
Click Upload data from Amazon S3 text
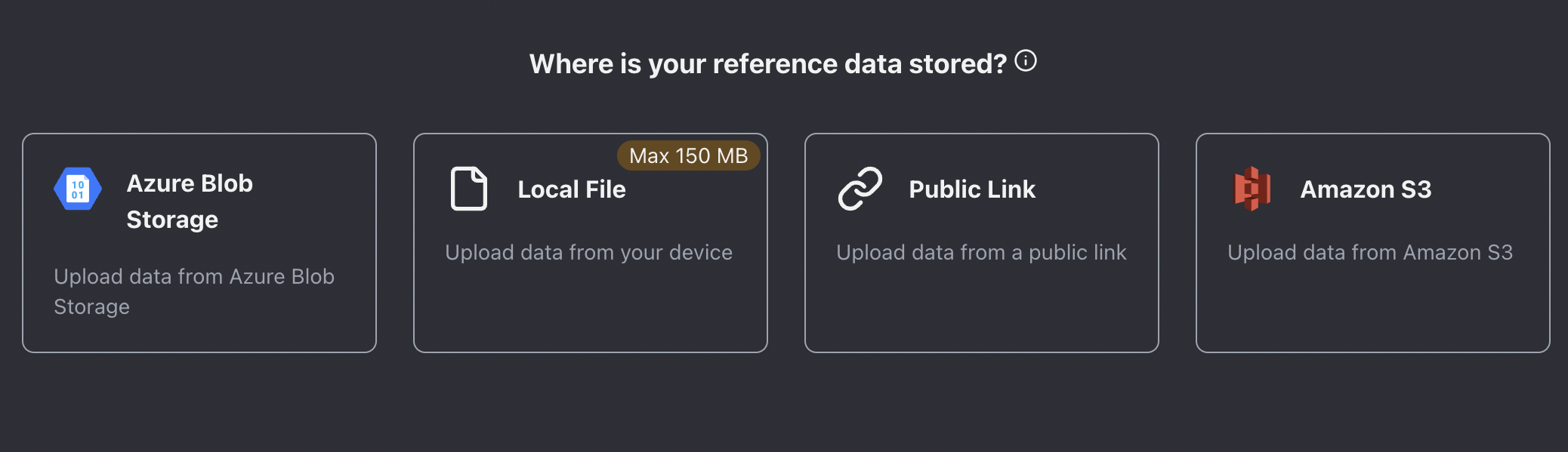tap(1371, 253)
